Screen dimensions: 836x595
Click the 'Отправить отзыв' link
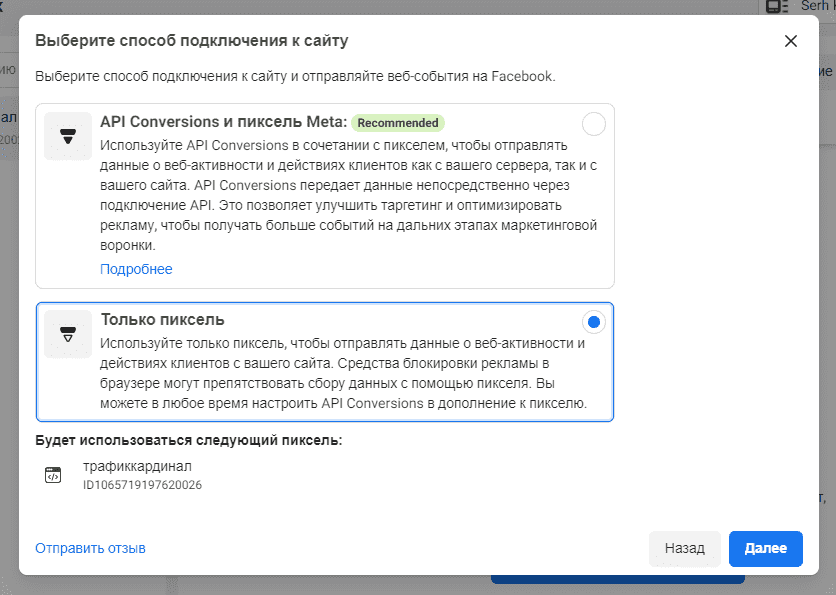pos(90,548)
